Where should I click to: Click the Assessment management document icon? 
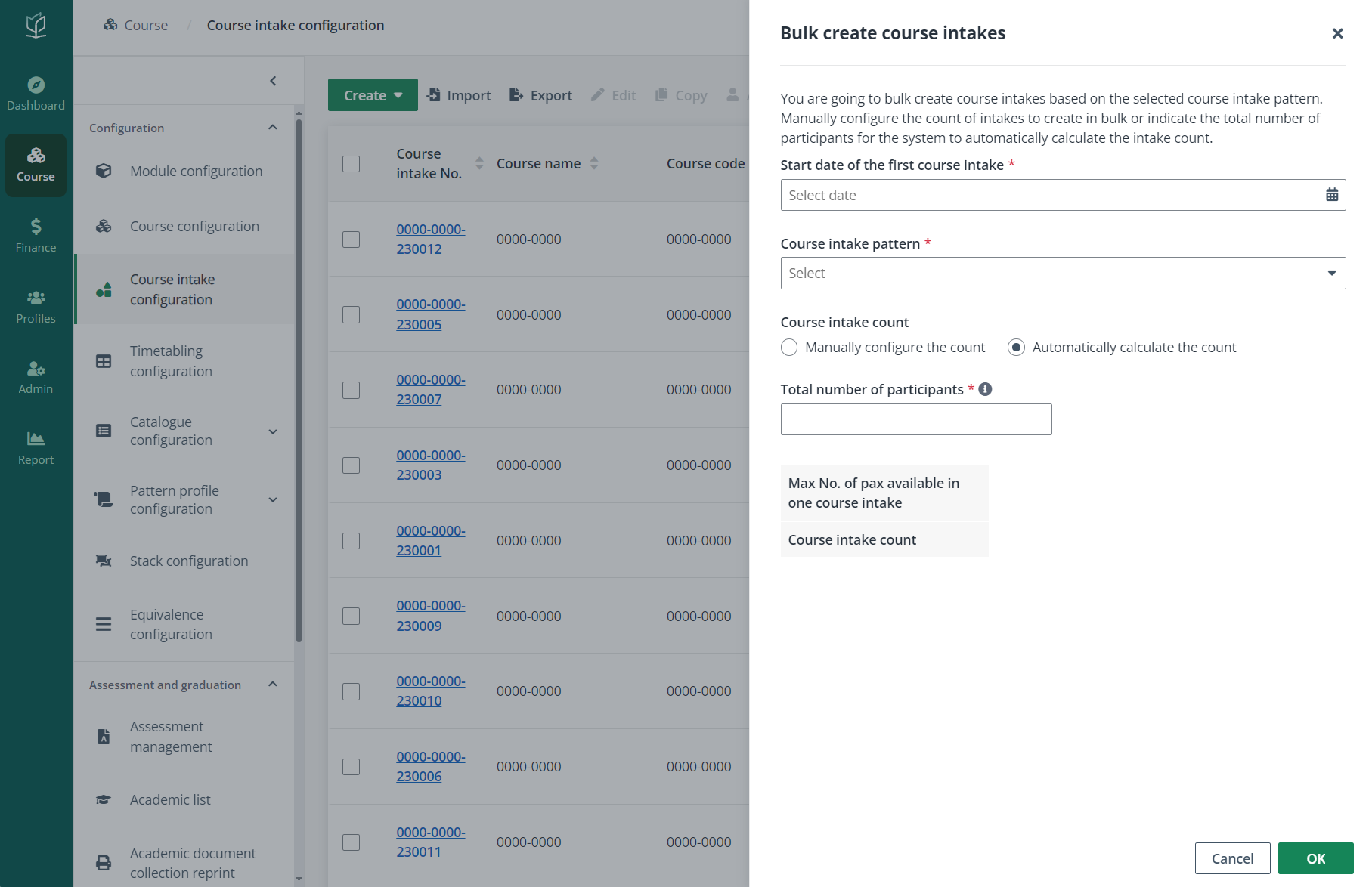click(104, 737)
